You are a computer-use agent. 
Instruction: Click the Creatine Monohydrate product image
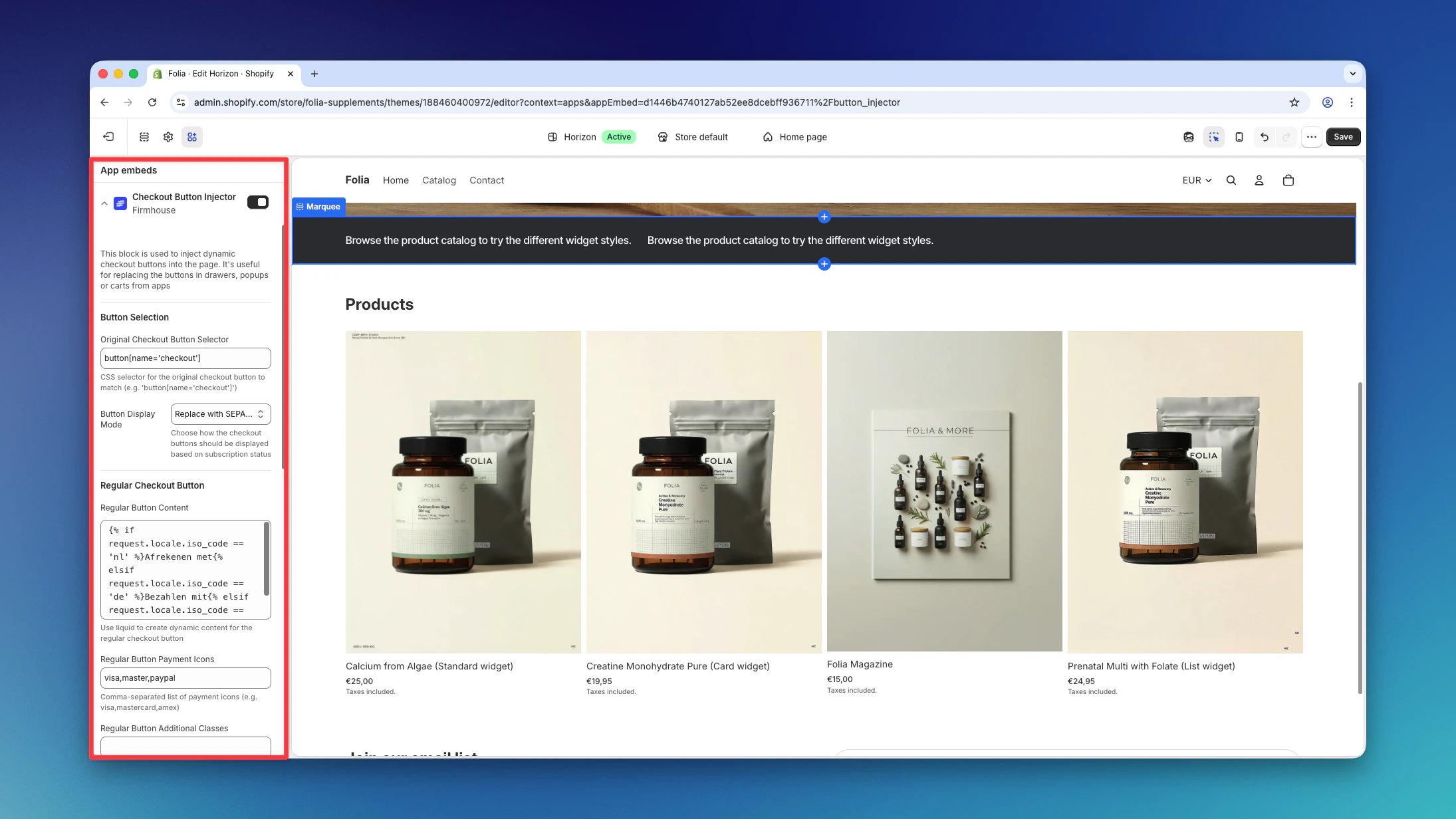[703, 492]
